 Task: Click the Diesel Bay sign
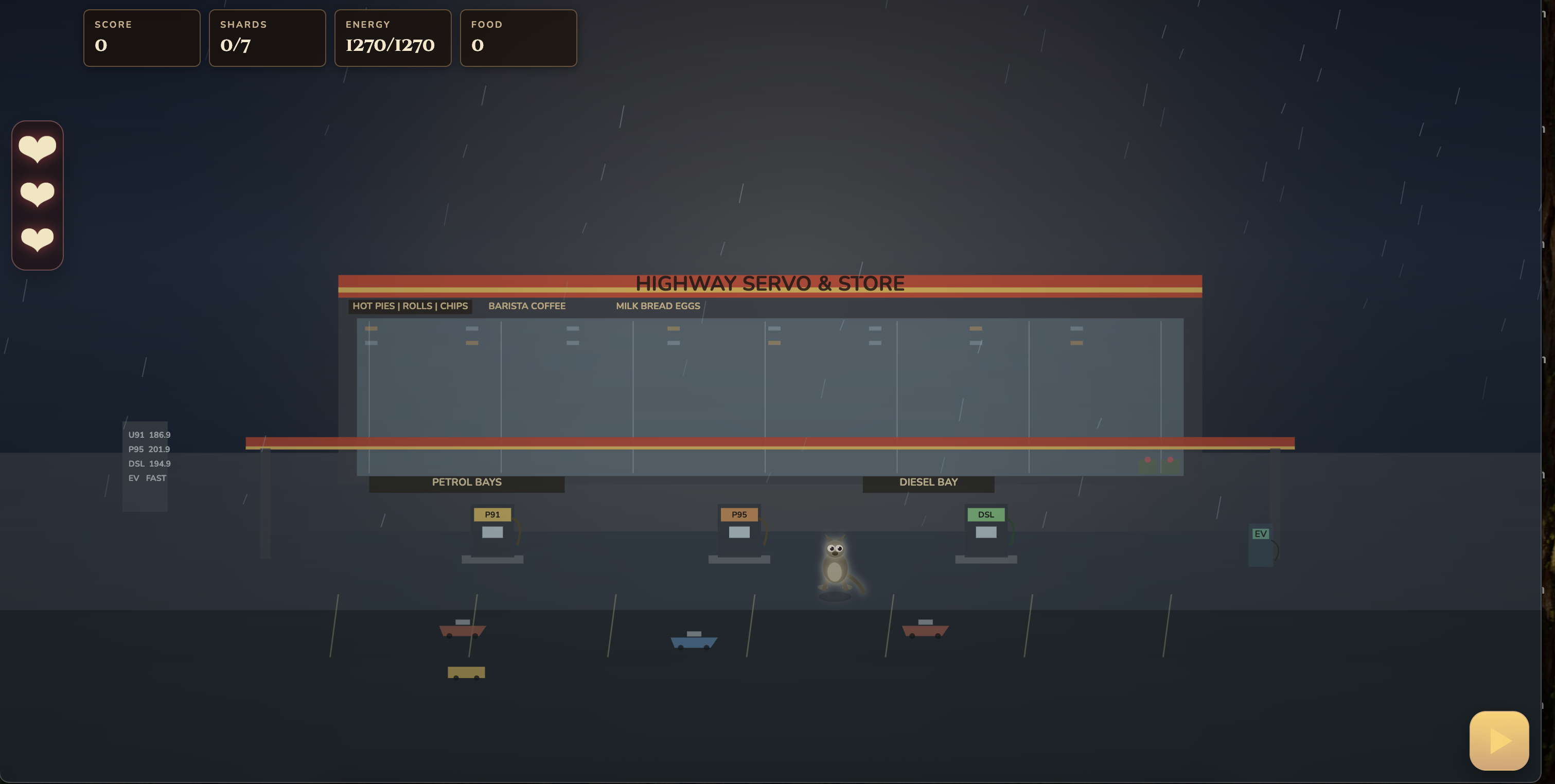coord(928,483)
